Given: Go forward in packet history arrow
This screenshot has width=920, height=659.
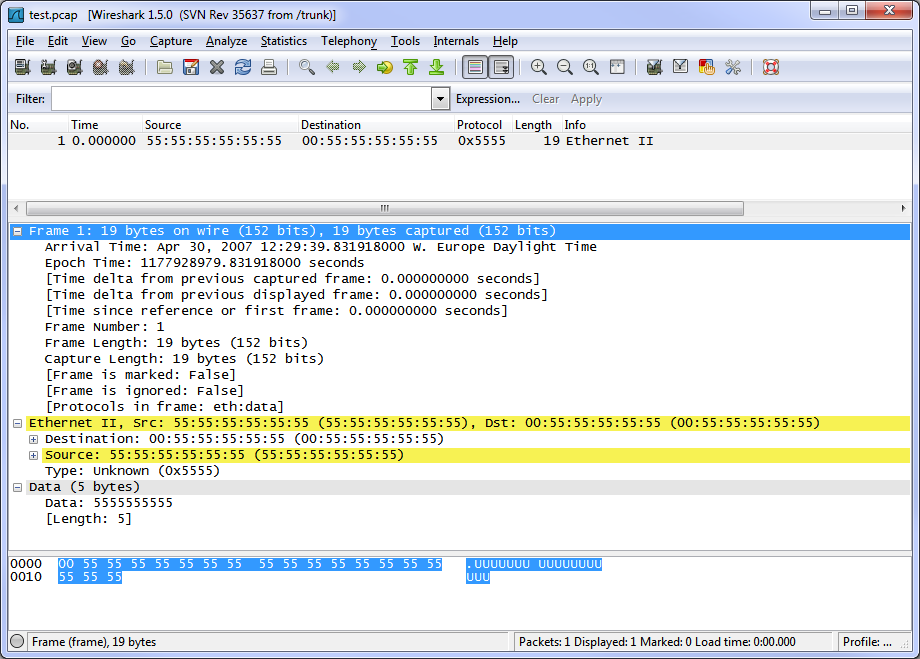Looking at the screenshot, I should (358, 67).
